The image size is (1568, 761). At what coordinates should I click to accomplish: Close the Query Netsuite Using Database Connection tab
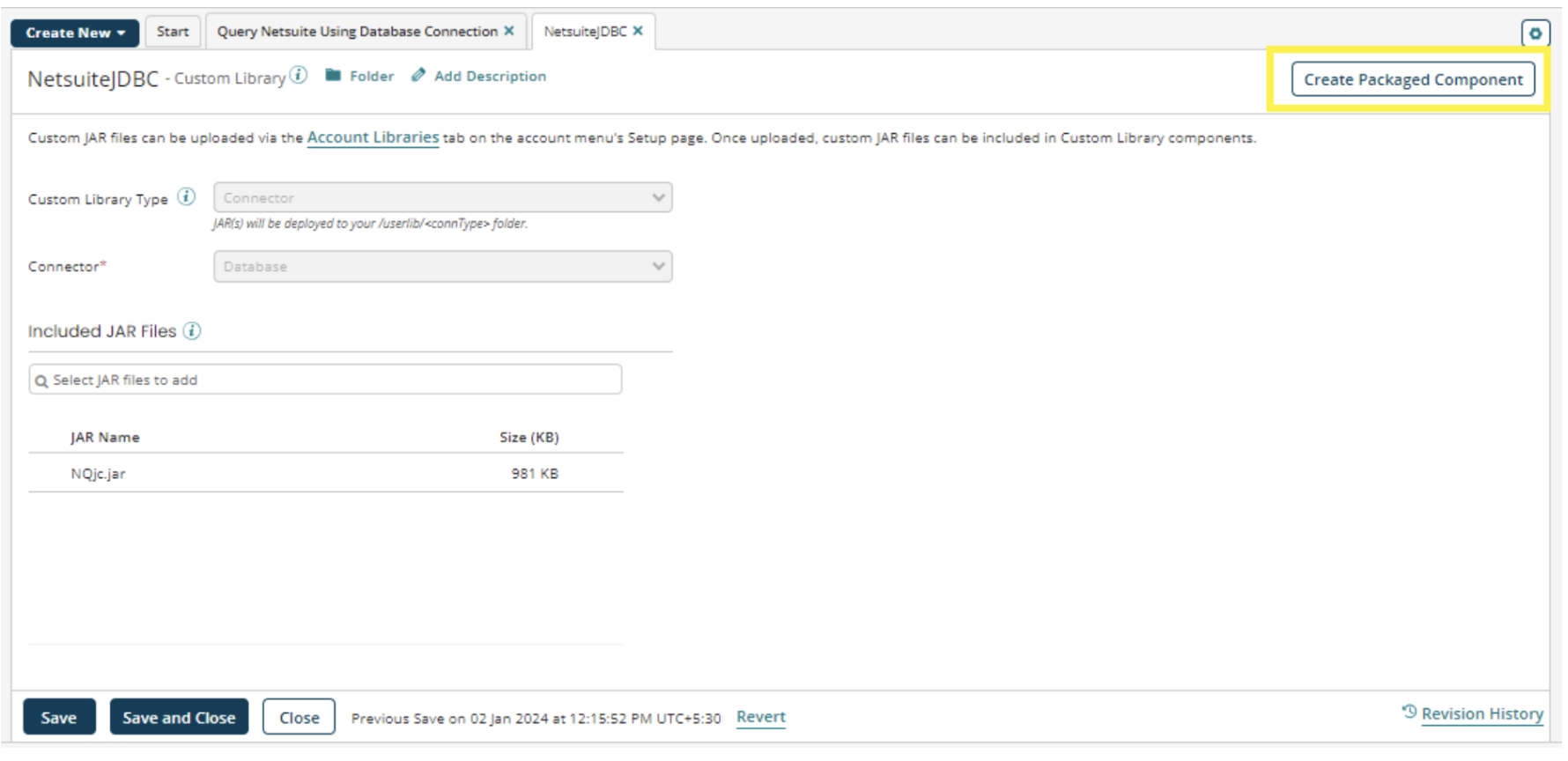coord(509,31)
